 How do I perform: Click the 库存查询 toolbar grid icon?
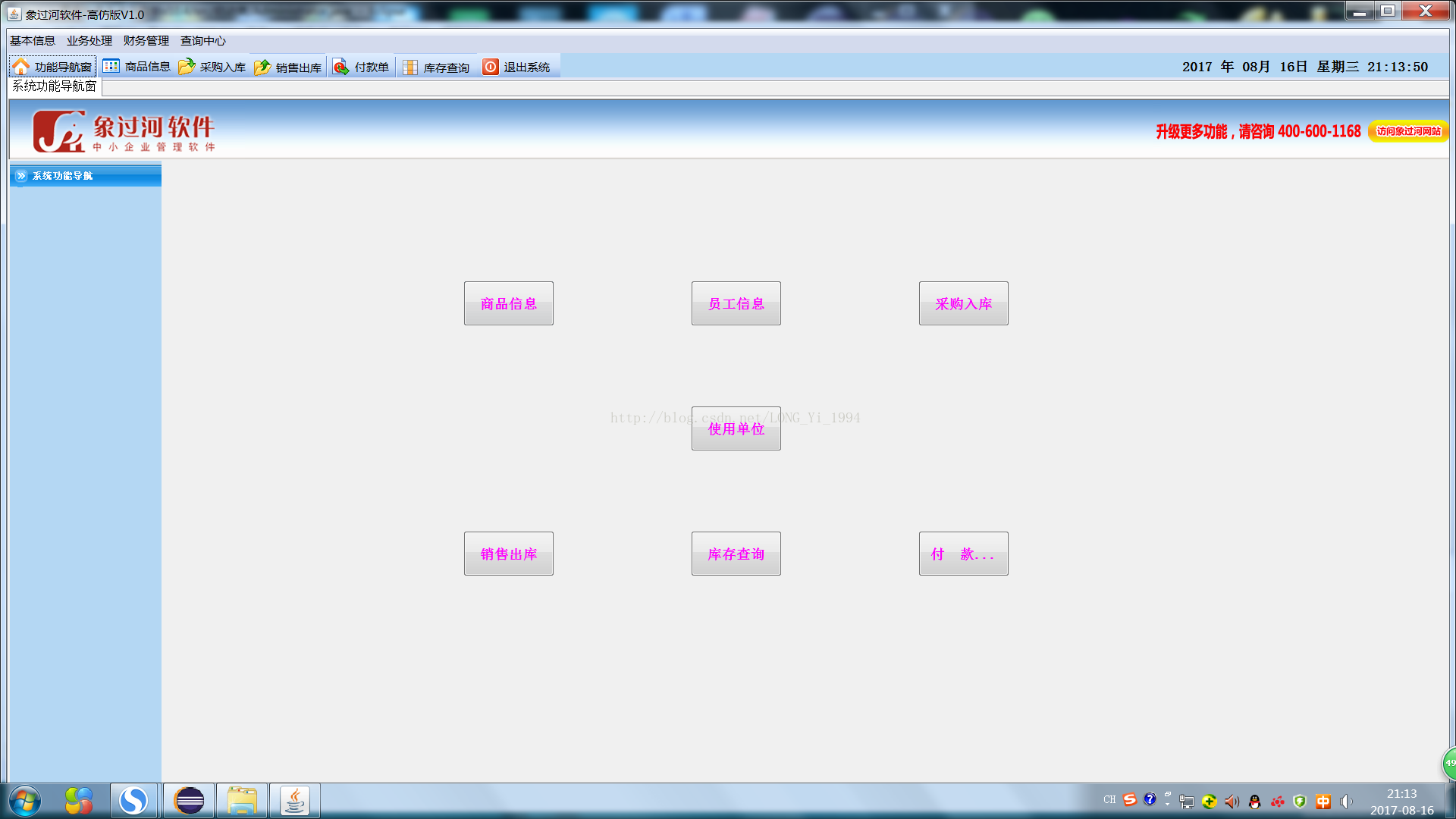click(x=410, y=67)
